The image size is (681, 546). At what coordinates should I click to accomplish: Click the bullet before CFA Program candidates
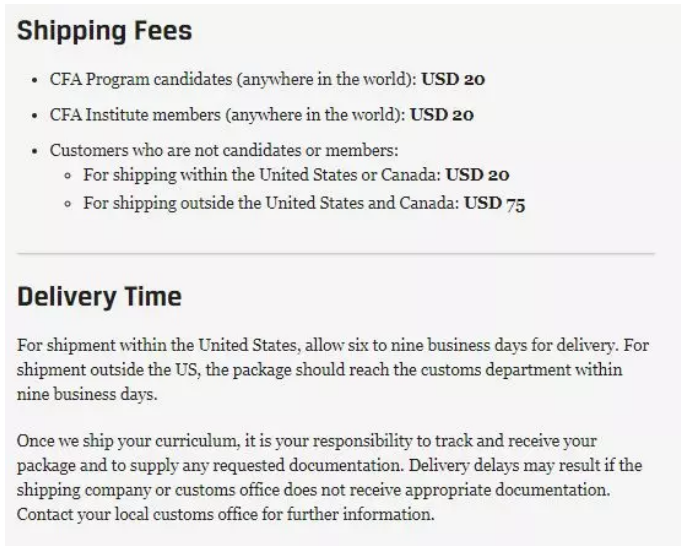pyautogui.click(x=35, y=78)
